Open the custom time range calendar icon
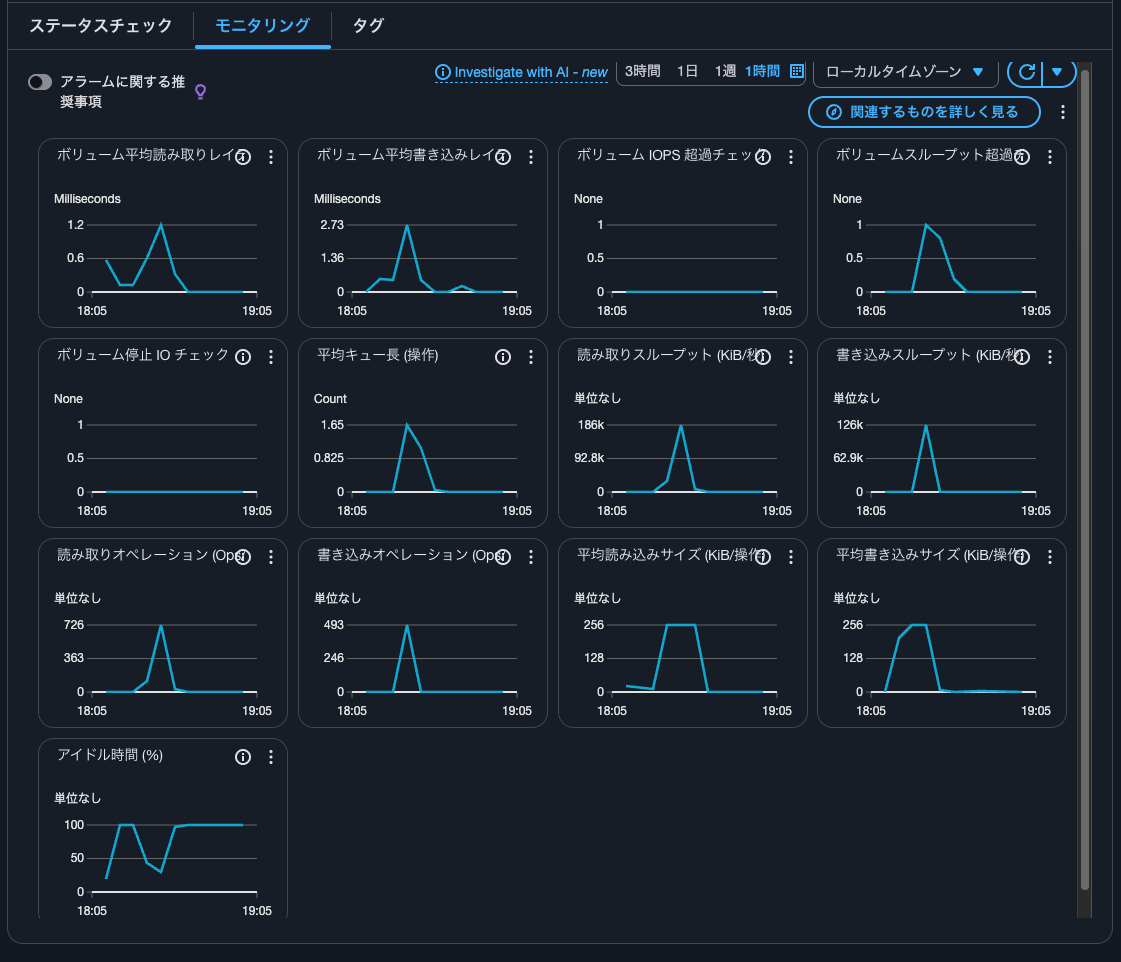 point(797,71)
